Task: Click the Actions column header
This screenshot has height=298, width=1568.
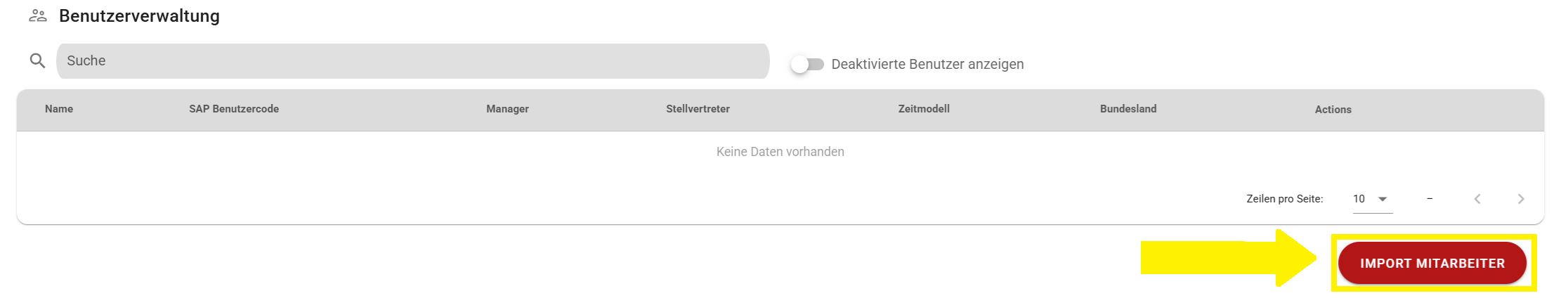Action: (x=1333, y=110)
